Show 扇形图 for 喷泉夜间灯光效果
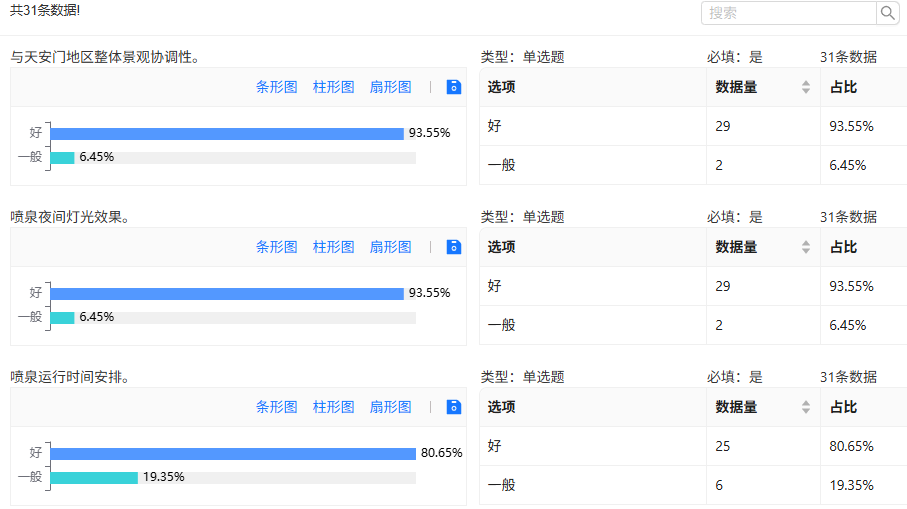This screenshot has height=509, width=907. [390, 247]
